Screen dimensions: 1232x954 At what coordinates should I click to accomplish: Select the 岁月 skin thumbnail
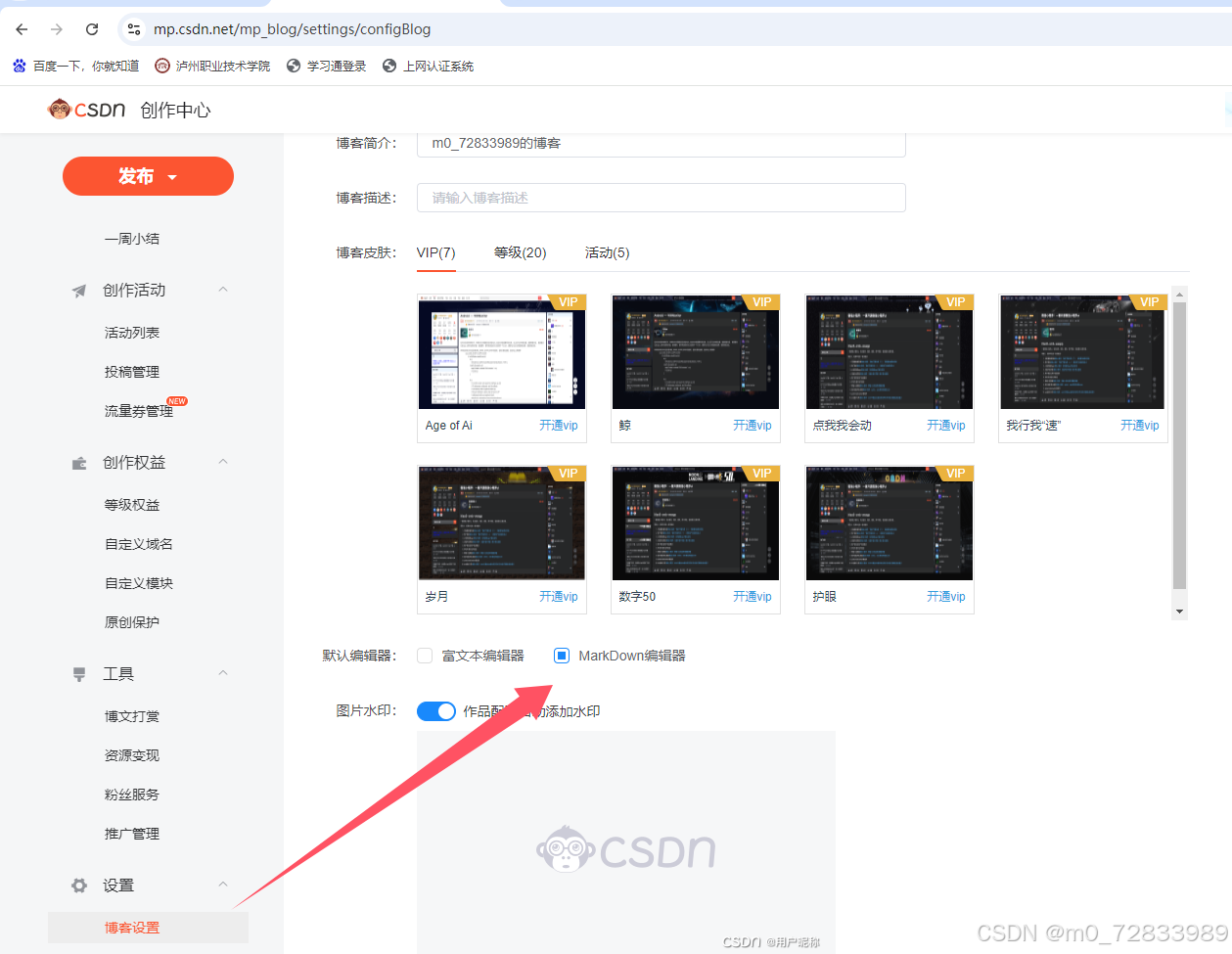click(x=502, y=523)
